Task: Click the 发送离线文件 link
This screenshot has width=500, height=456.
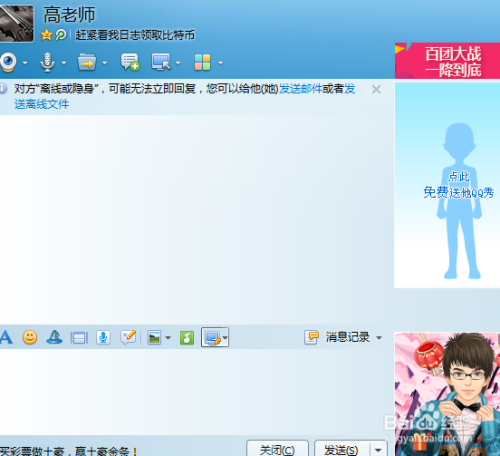Action: click(x=42, y=104)
